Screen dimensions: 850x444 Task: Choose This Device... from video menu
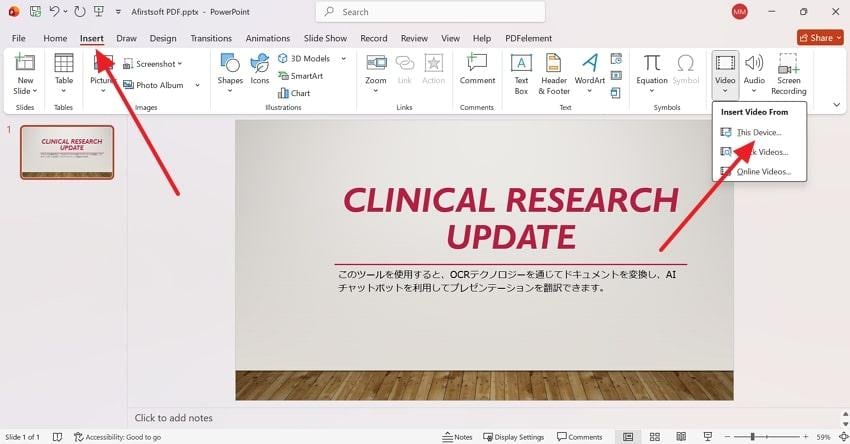tap(759, 132)
